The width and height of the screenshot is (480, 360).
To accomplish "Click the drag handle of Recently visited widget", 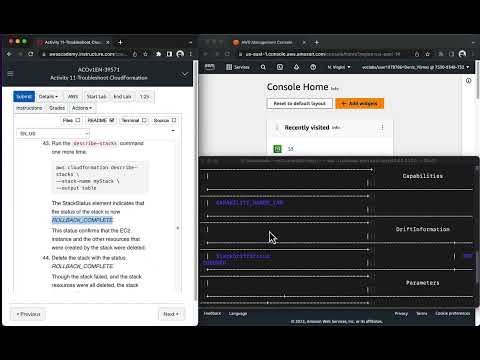I will point(277,127).
